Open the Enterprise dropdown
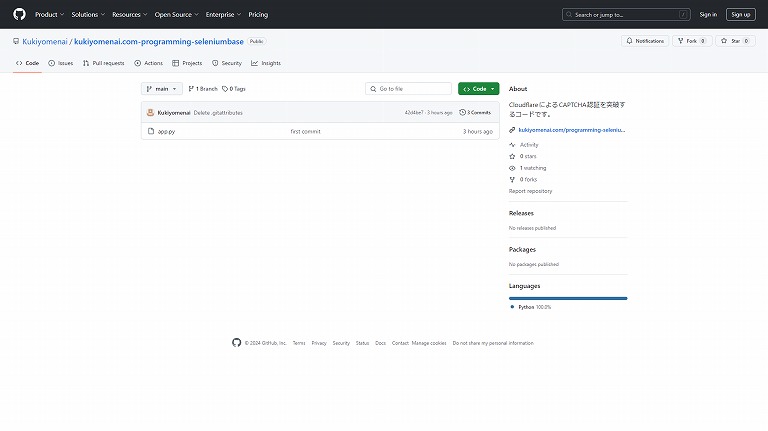768x431 pixels. tap(223, 15)
